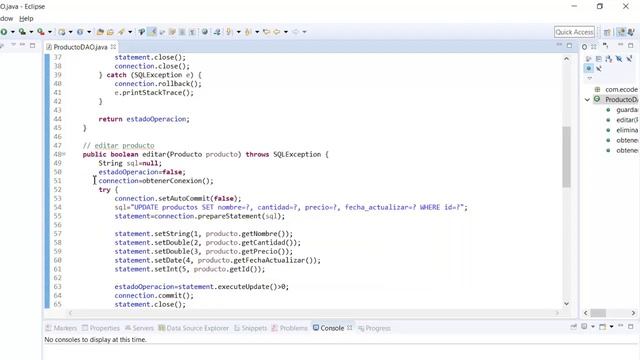Click the editor vertical scrollbar thumb
The height and width of the screenshot is (360, 640).
(x=566, y=157)
